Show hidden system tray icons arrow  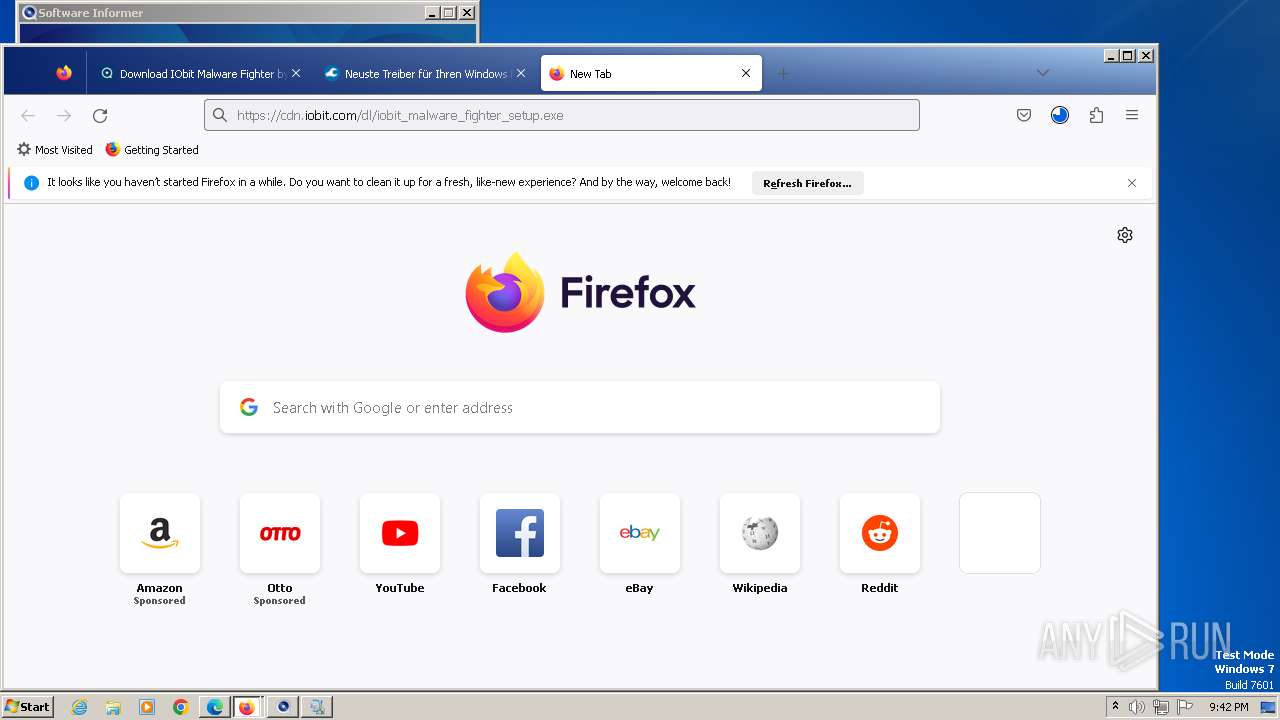point(1116,707)
